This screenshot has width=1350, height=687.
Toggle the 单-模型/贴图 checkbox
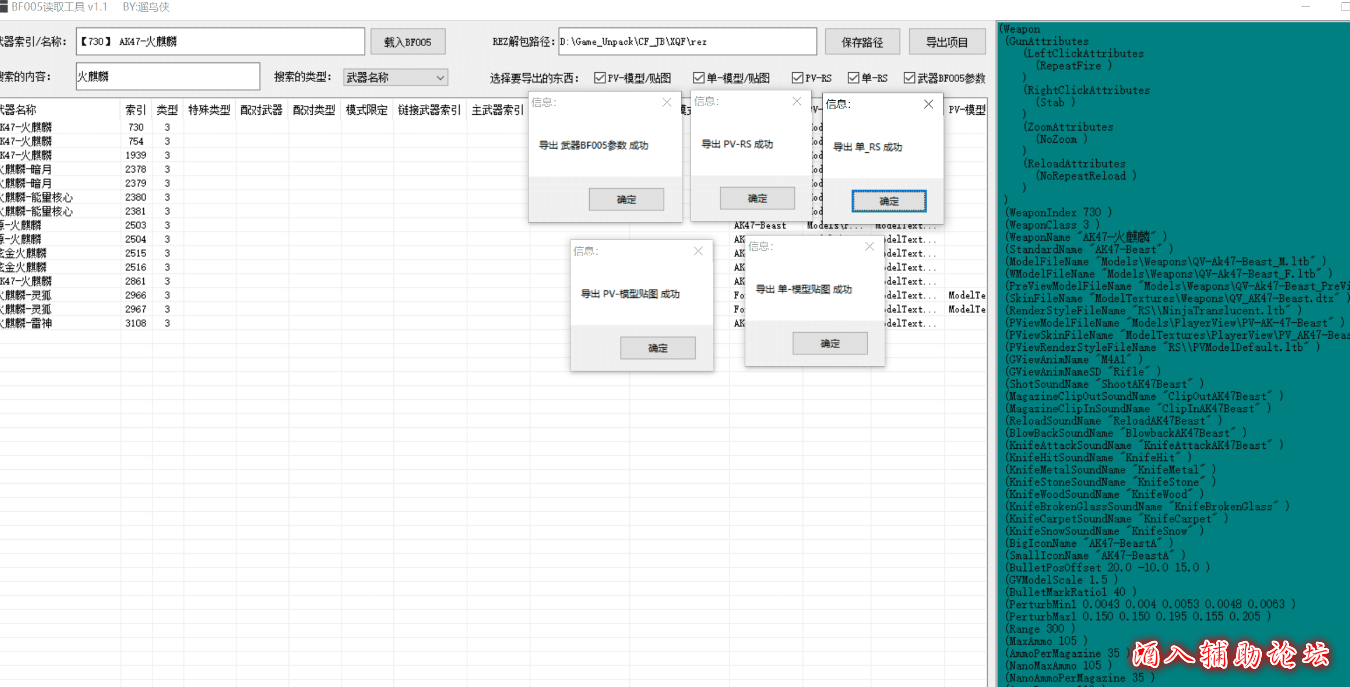[x=699, y=78]
